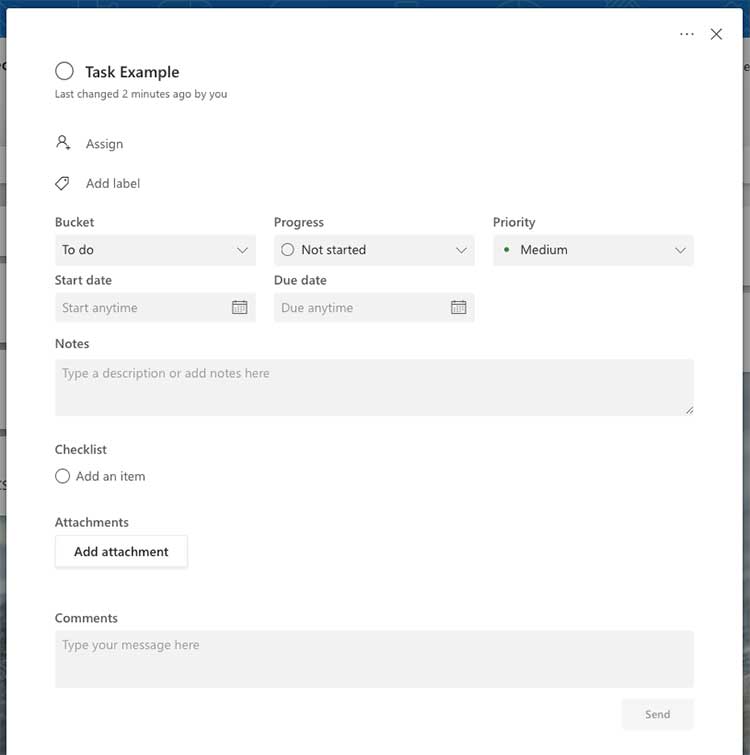Open the Due date calendar icon
Viewport: 750px width, 755px height.
(x=458, y=307)
